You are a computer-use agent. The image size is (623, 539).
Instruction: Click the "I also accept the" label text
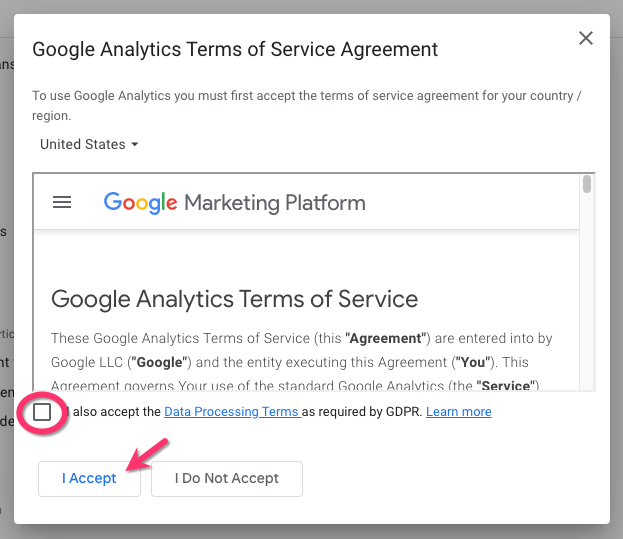pyautogui.click(x=113, y=412)
